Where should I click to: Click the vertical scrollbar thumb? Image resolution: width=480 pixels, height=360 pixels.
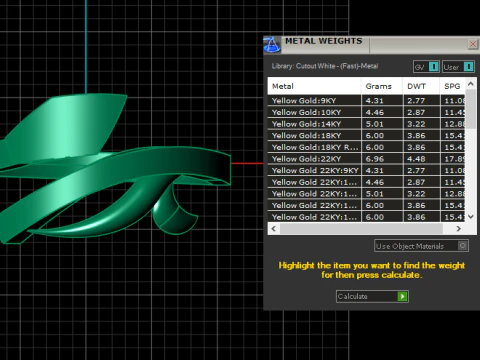click(471, 109)
